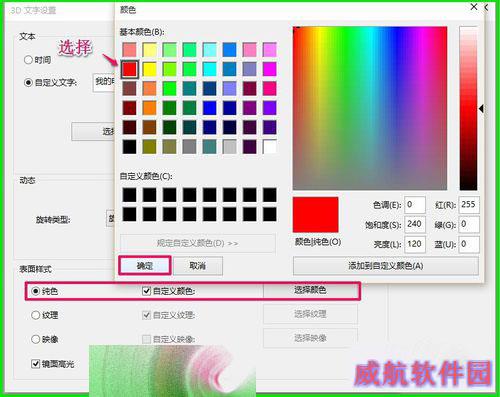Viewport: 500px width, 397px height.
Task: Choose the cyan basic color swatch
Action: (209, 69)
